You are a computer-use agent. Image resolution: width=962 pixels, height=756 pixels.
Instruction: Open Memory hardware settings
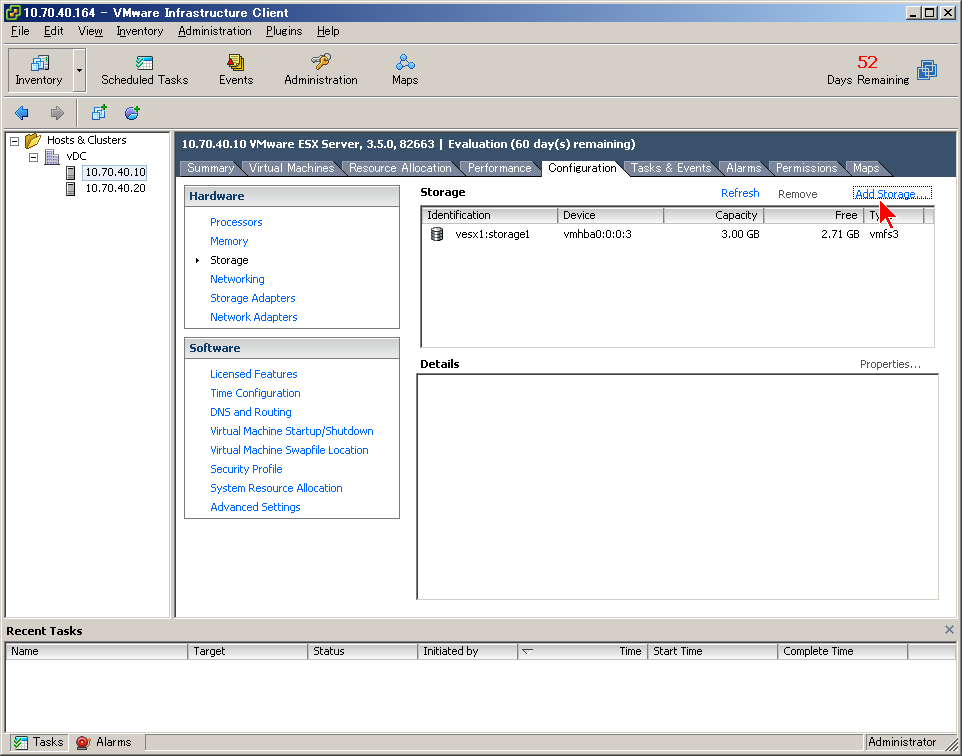pyautogui.click(x=229, y=241)
